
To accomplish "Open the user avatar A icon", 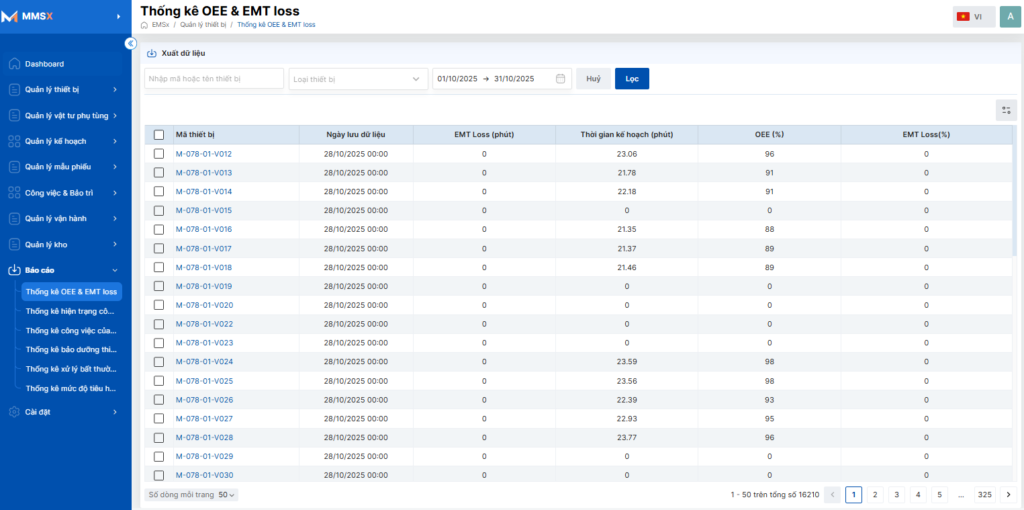I will click(1010, 17).
